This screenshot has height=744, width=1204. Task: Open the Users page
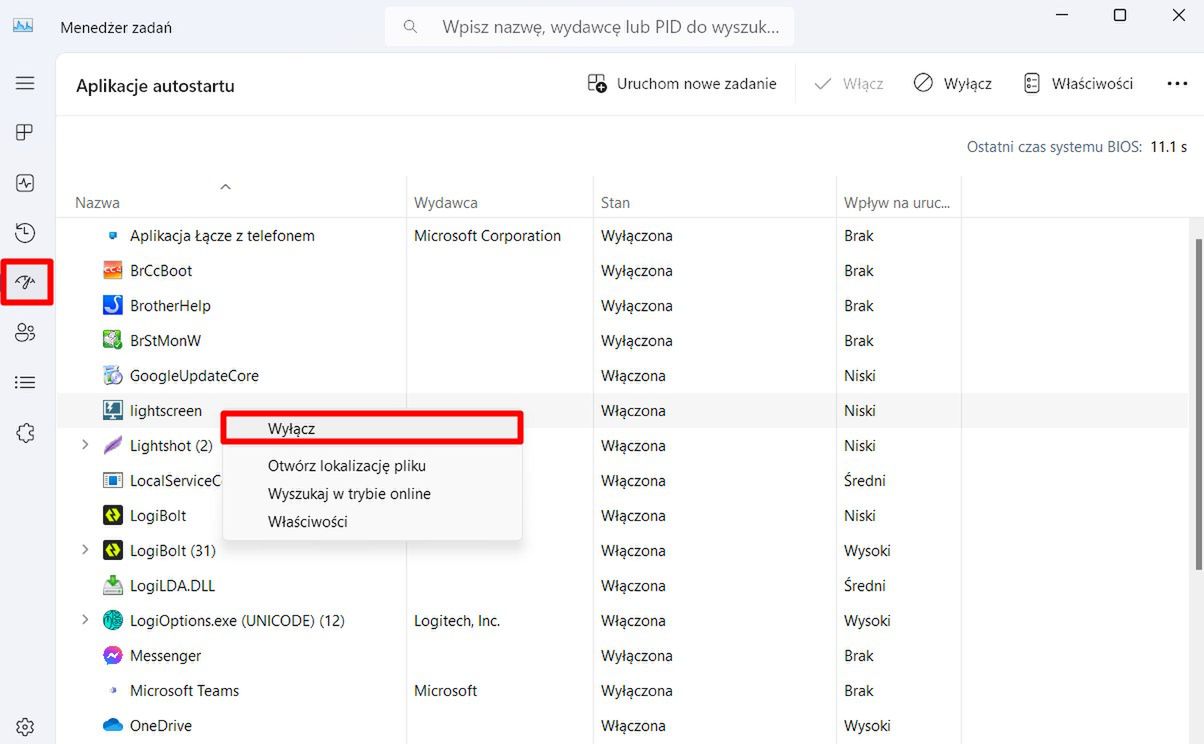(x=25, y=332)
